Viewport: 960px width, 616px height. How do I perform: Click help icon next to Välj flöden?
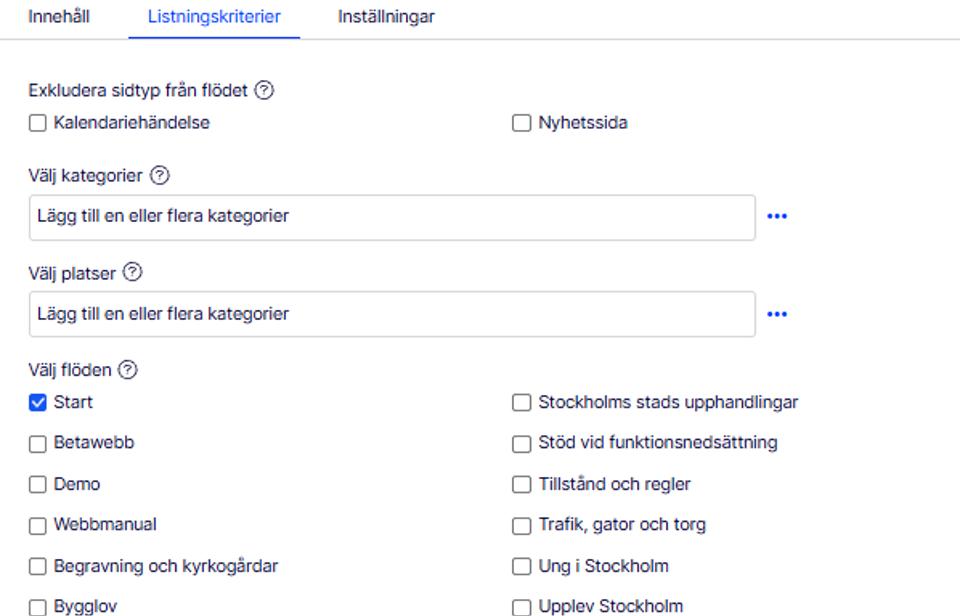(127, 369)
